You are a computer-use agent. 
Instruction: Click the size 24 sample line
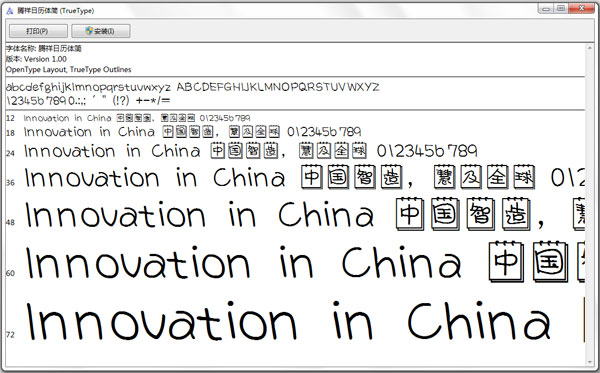251,151
